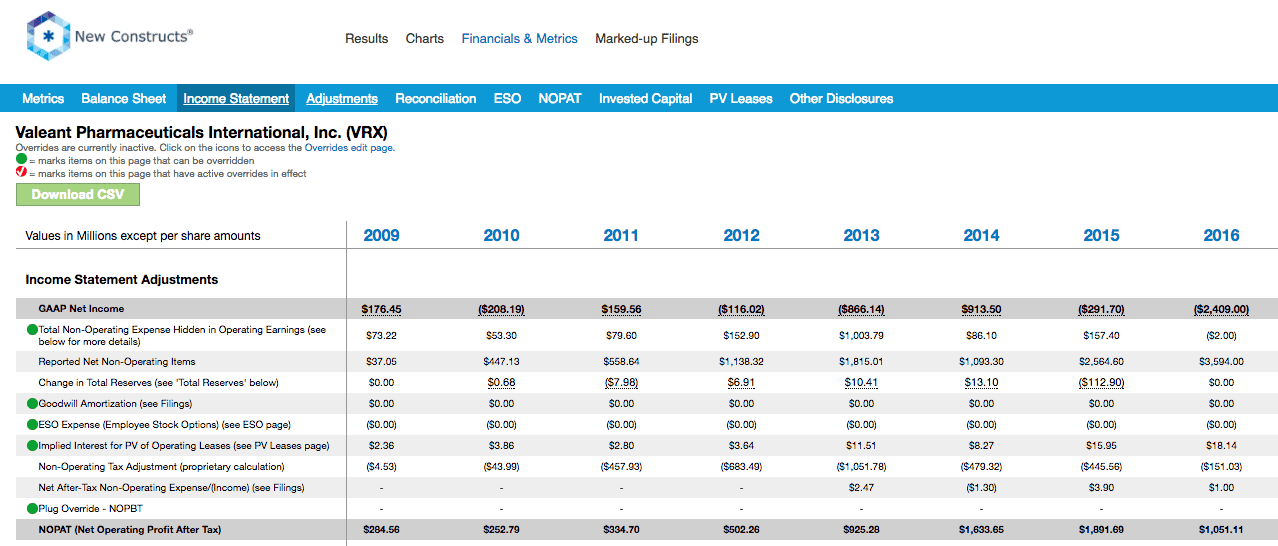This screenshot has width=1278, height=546.
Task: Open the Reconciliation tab
Action: [x=435, y=98]
